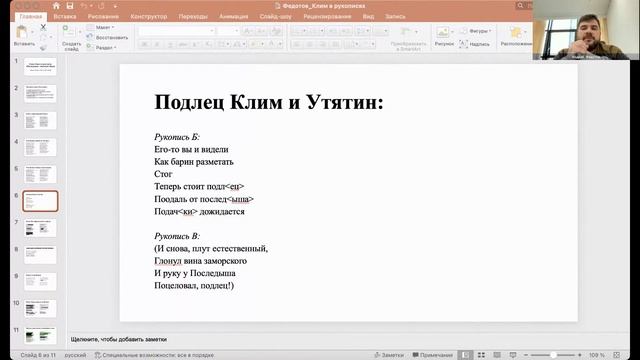Screen dimensions: 640x360
Task: Switch to Normal view icon in status bar
Action: point(465,355)
